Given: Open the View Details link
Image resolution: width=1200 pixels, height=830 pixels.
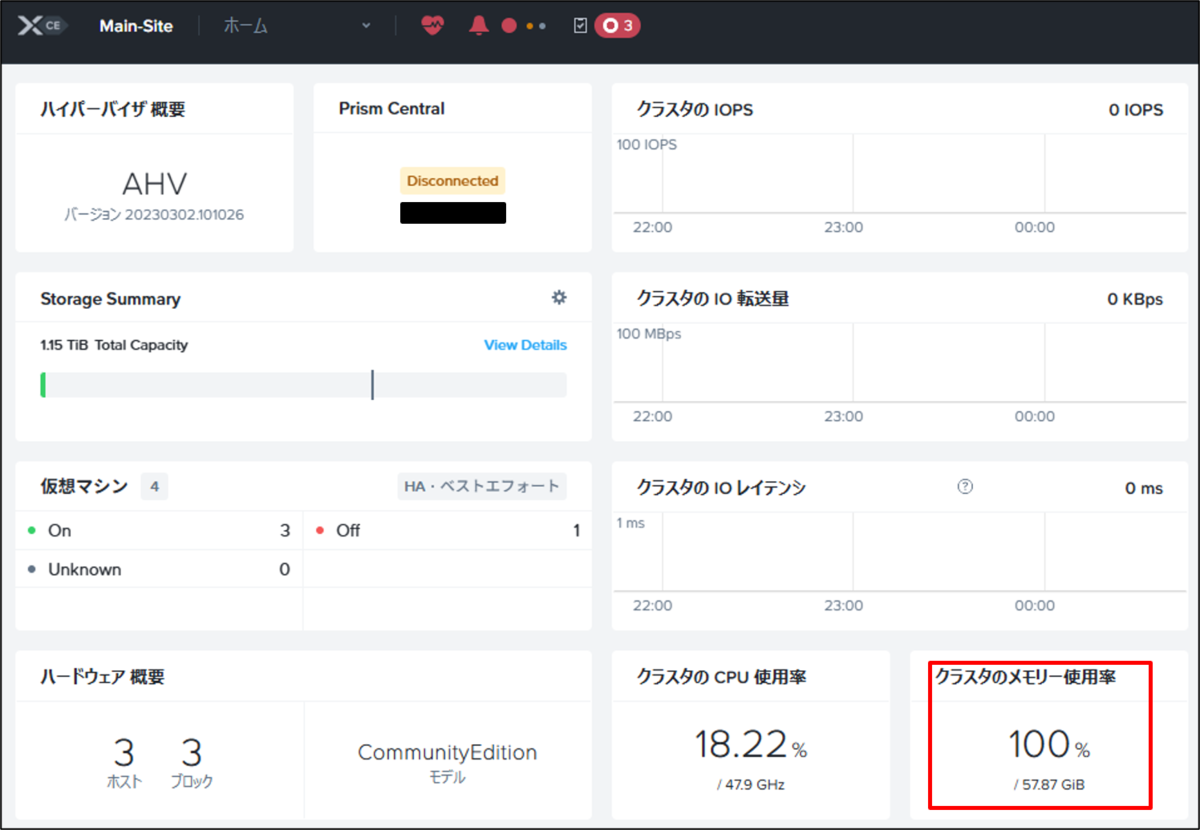Looking at the screenshot, I should click(525, 345).
